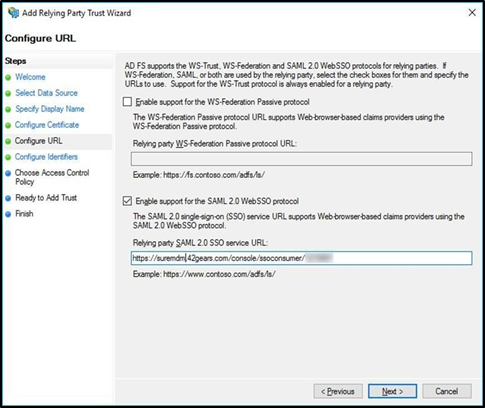
Task: Click the wizard icon in the title bar
Action: click(14, 13)
